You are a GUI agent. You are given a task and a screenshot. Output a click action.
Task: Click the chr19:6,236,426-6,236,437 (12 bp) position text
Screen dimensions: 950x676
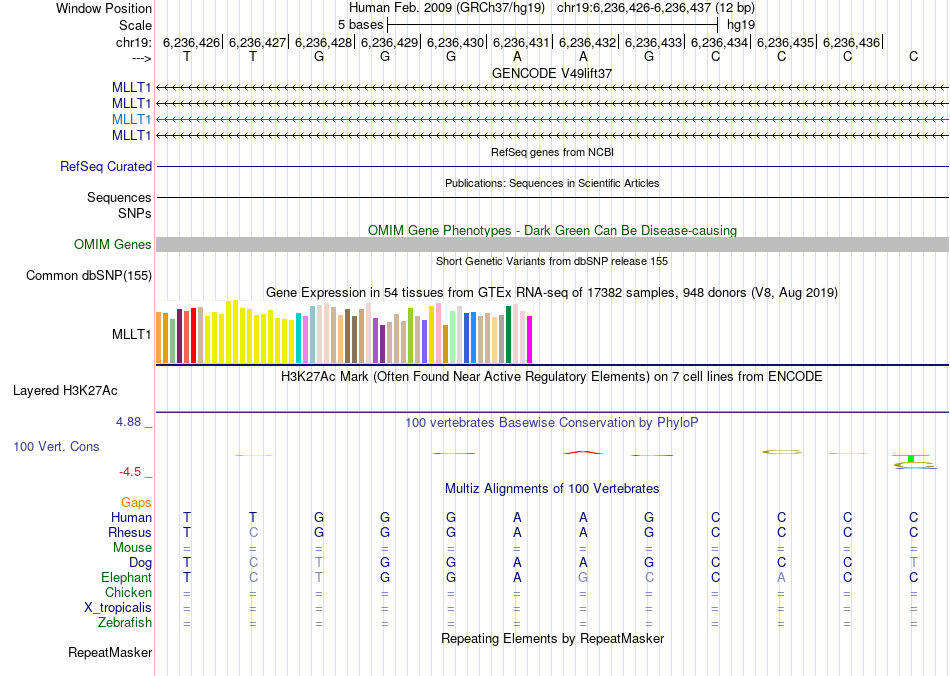[x=656, y=8]
